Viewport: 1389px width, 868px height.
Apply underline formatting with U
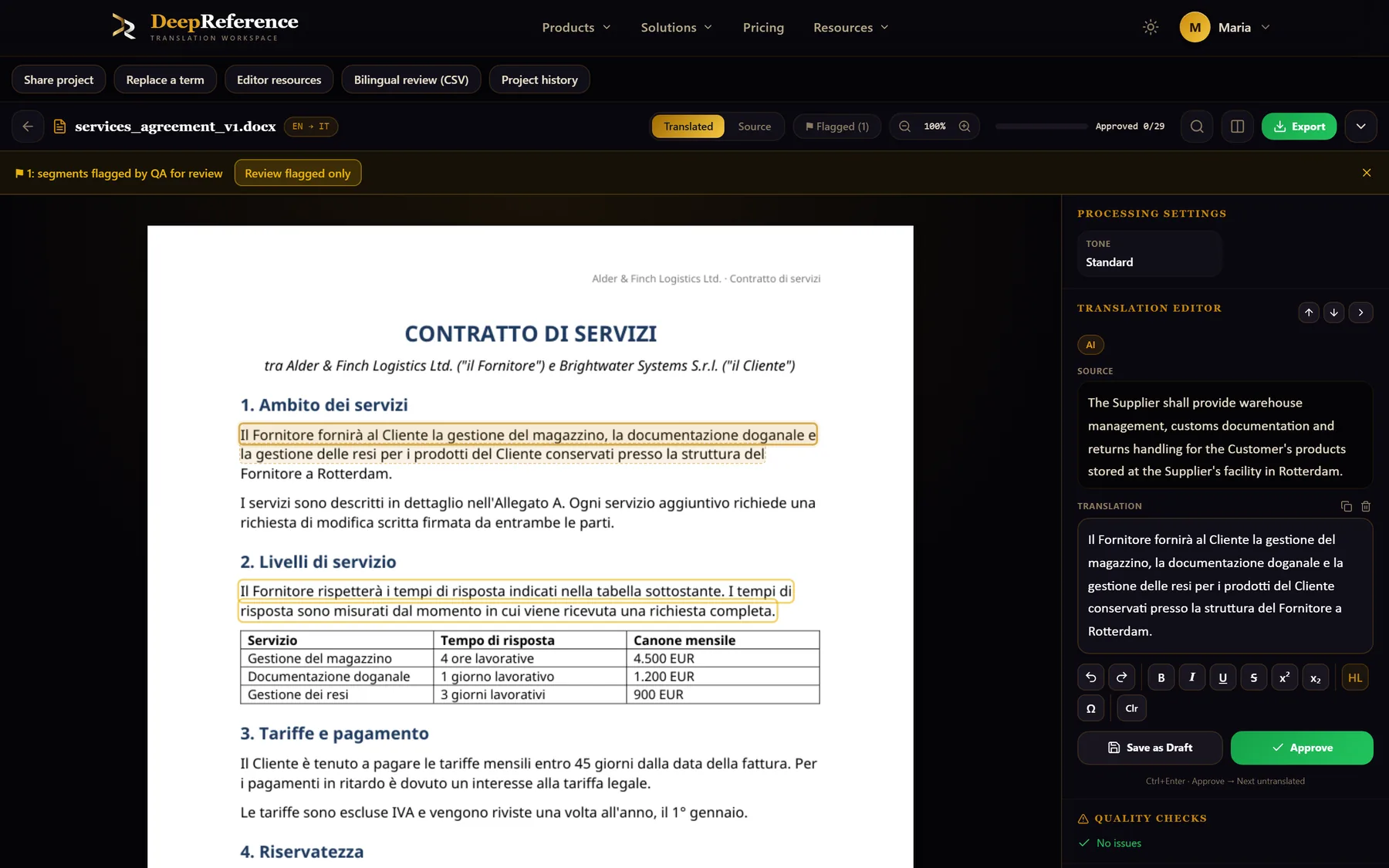(x=1223, y=677)
